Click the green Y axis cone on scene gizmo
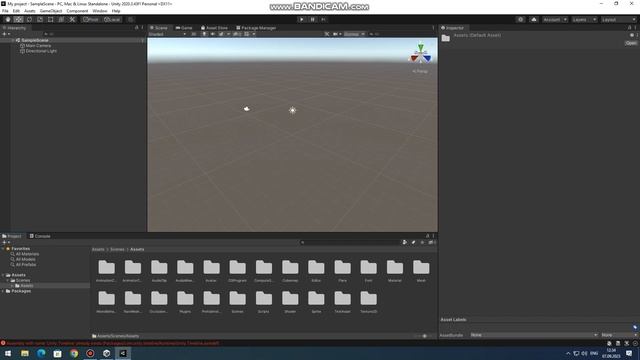Viewport: 640px width, 360px height. pos(420,47)
